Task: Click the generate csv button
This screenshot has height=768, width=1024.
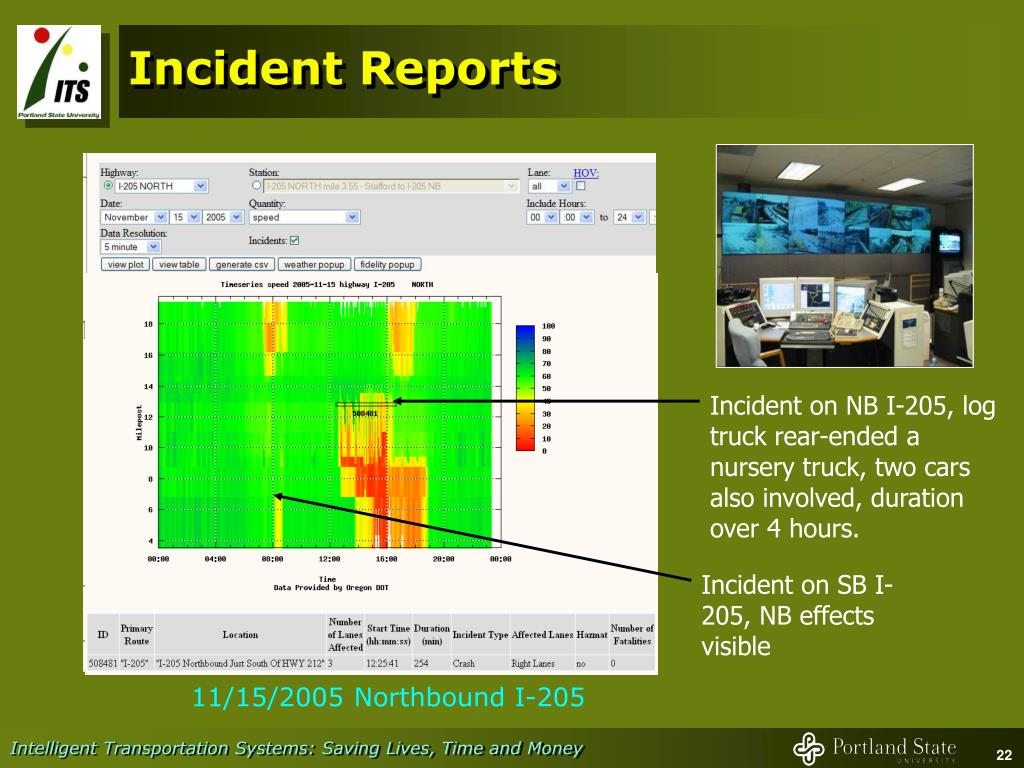Action: [242, 264]
